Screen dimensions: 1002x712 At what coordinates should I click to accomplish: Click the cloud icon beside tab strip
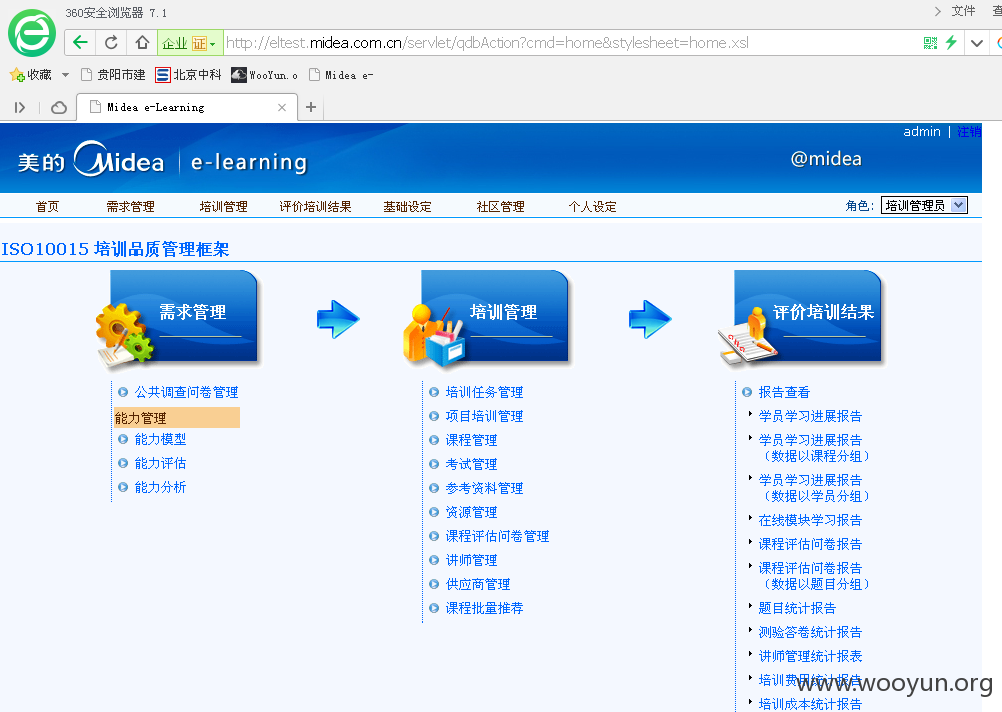pos(59,107)
